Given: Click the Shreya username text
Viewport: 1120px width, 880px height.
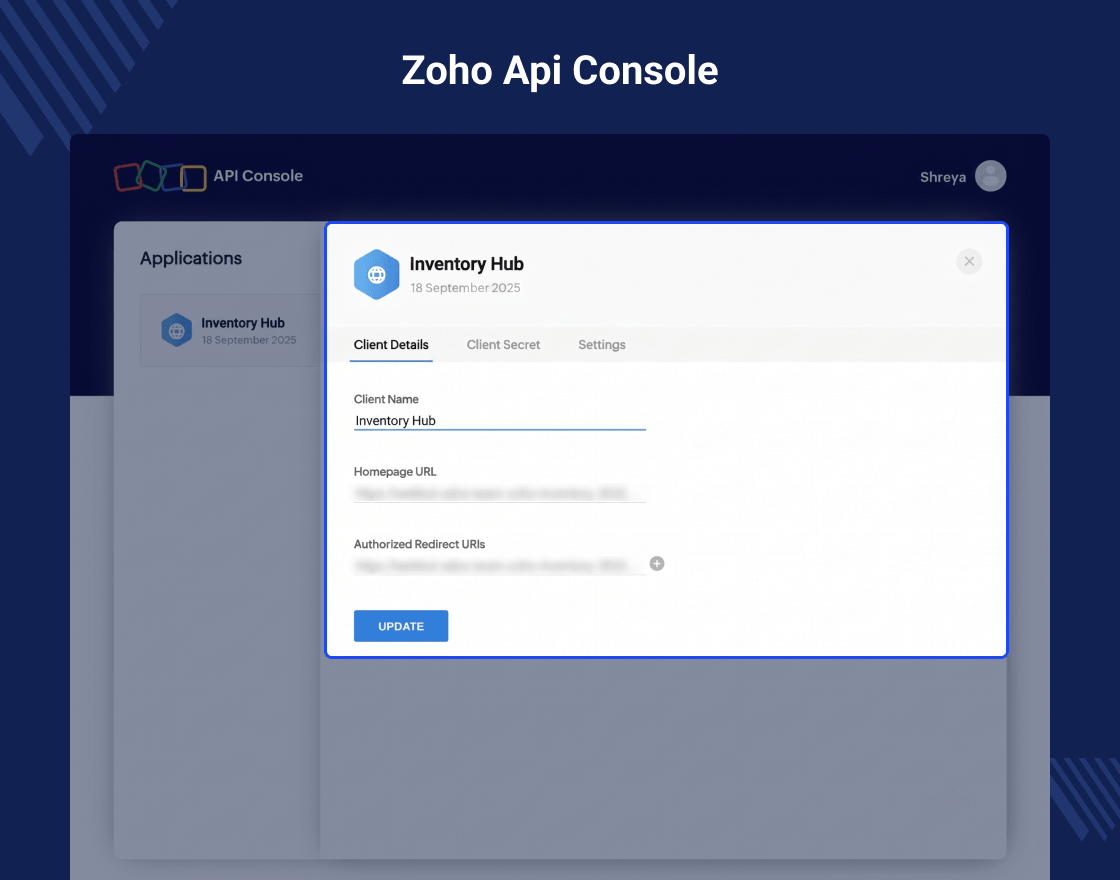Looking at the screenshot, I should [942, 177].
